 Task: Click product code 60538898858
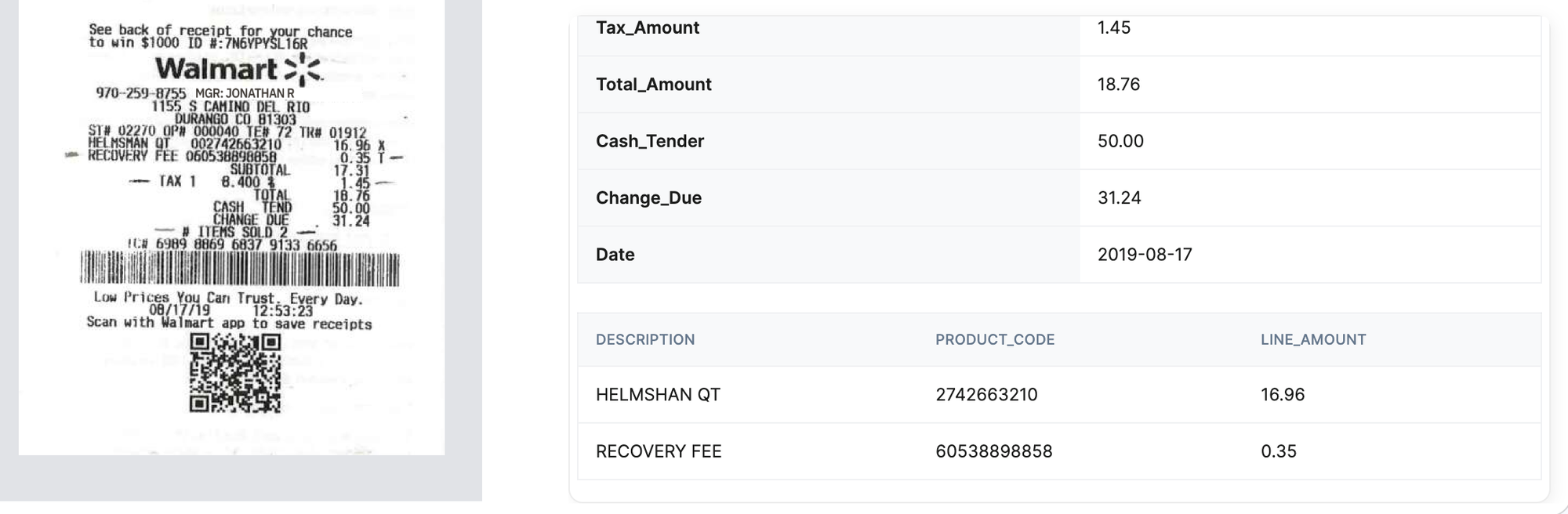coord(993,451)
